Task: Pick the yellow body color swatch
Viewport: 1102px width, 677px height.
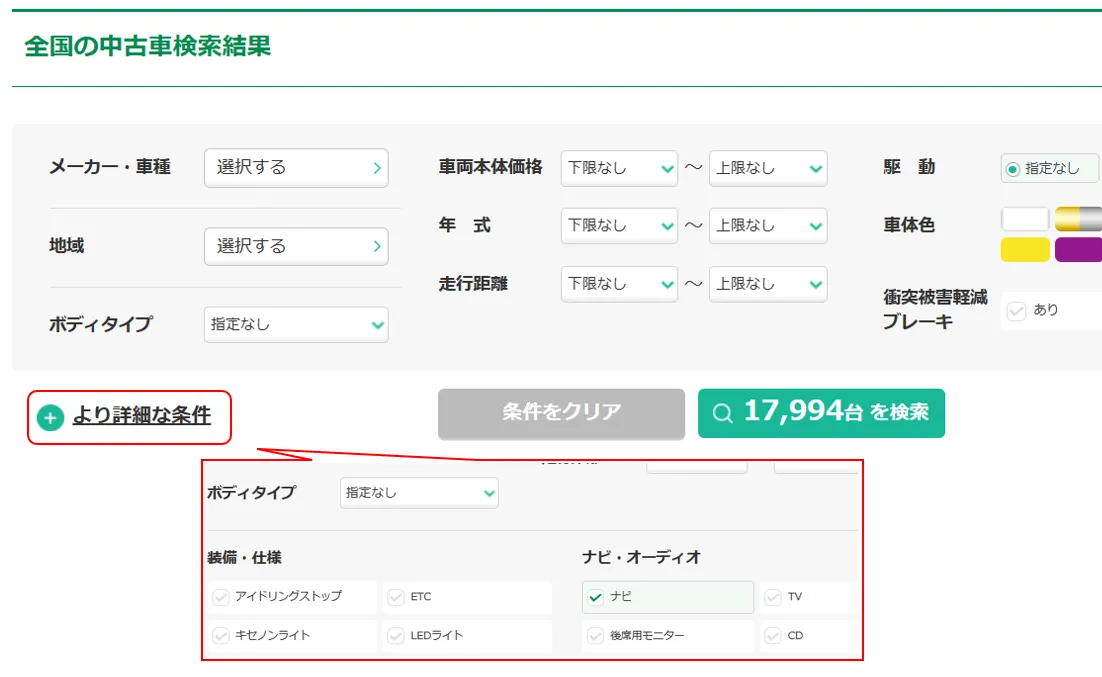Action: [x=1025, y=250]
